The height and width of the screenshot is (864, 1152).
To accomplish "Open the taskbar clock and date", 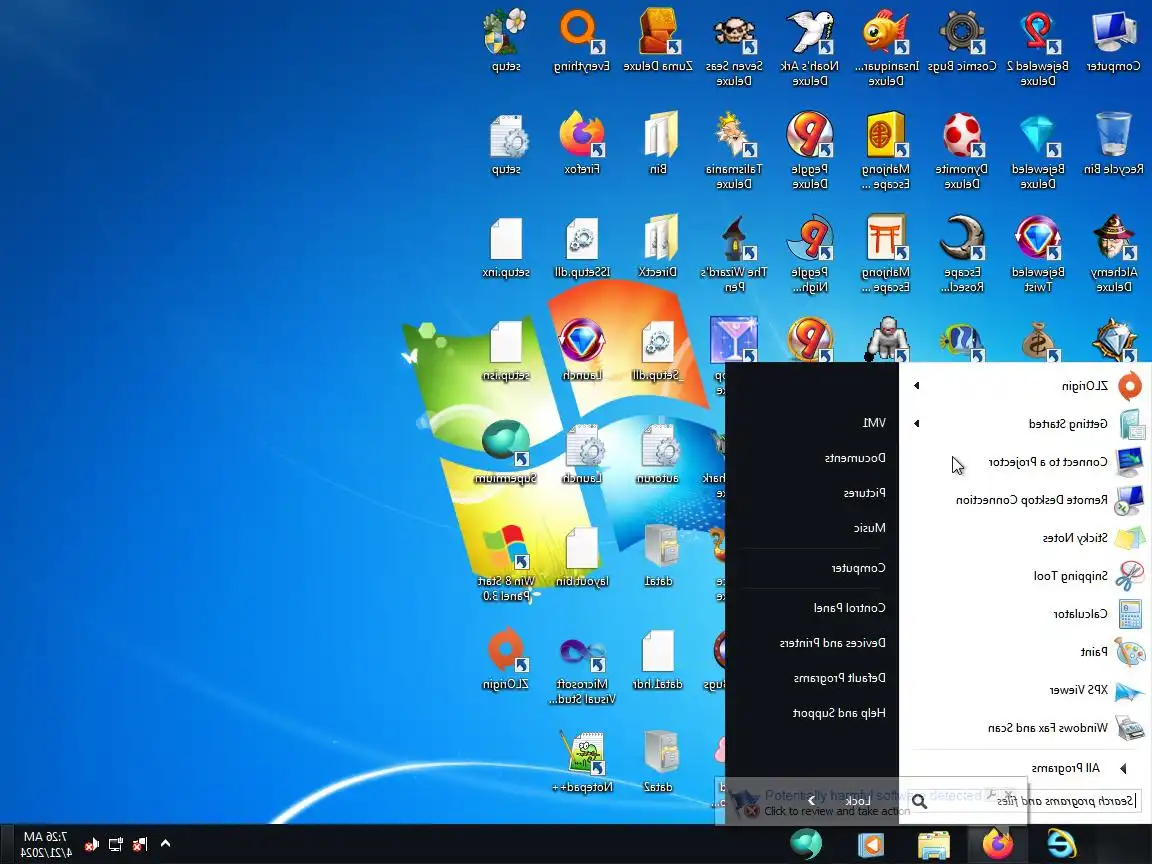I will tap(46, 844).
